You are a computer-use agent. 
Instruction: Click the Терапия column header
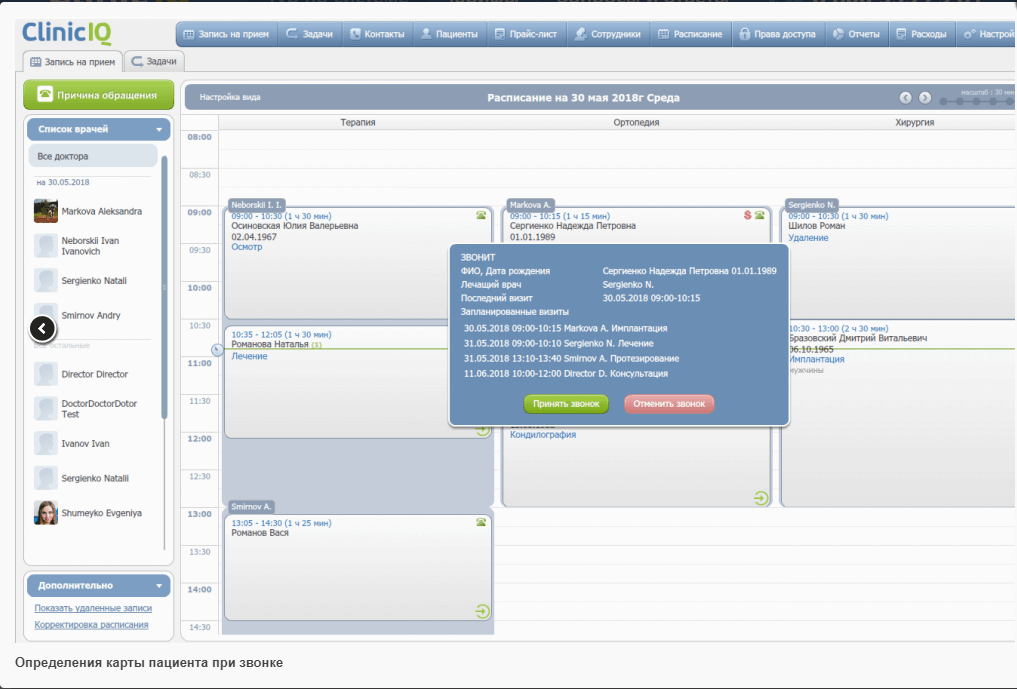point(358,122)
